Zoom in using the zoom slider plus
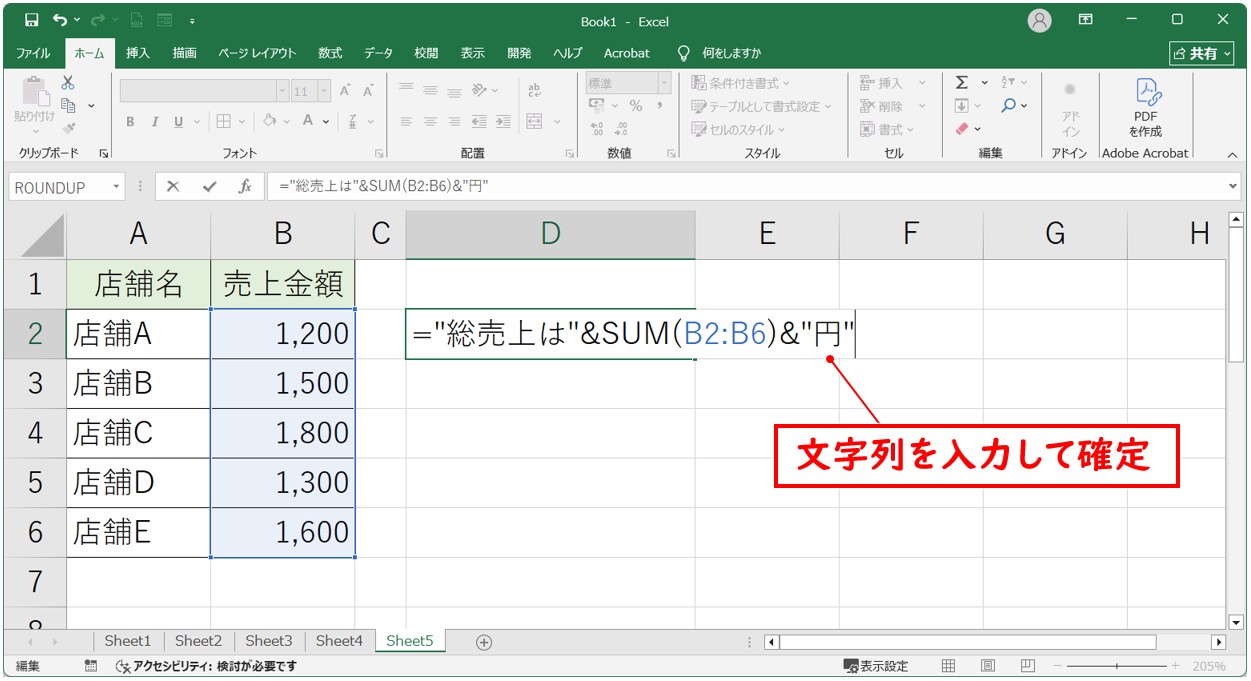The height and width of the screenshot is (681, 1251). (1173, 664)
